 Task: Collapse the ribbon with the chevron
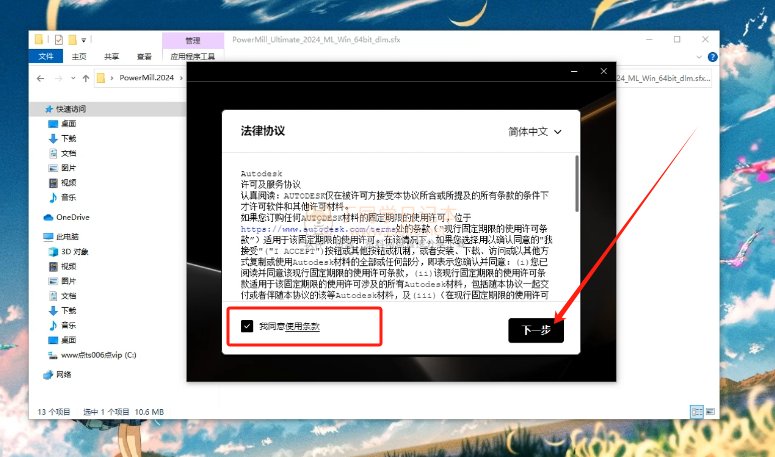[x=699, y=57]
